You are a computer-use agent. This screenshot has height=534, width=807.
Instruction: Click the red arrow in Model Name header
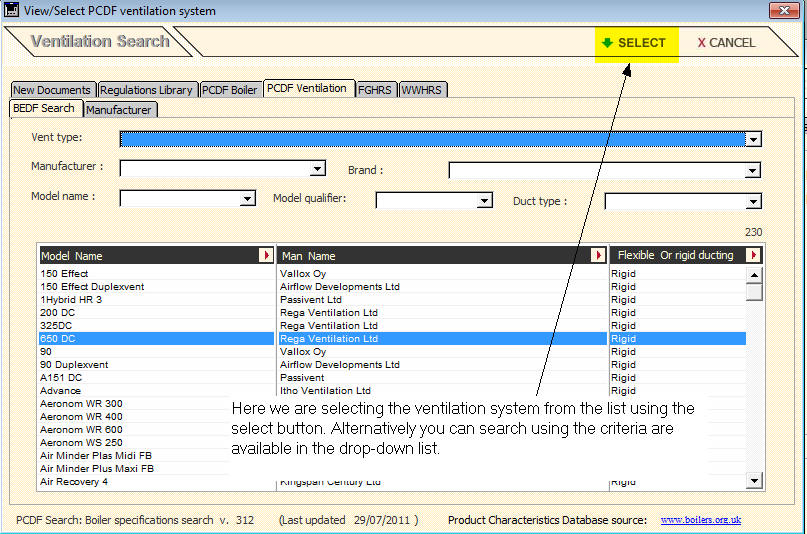click(x=266, y=255)
